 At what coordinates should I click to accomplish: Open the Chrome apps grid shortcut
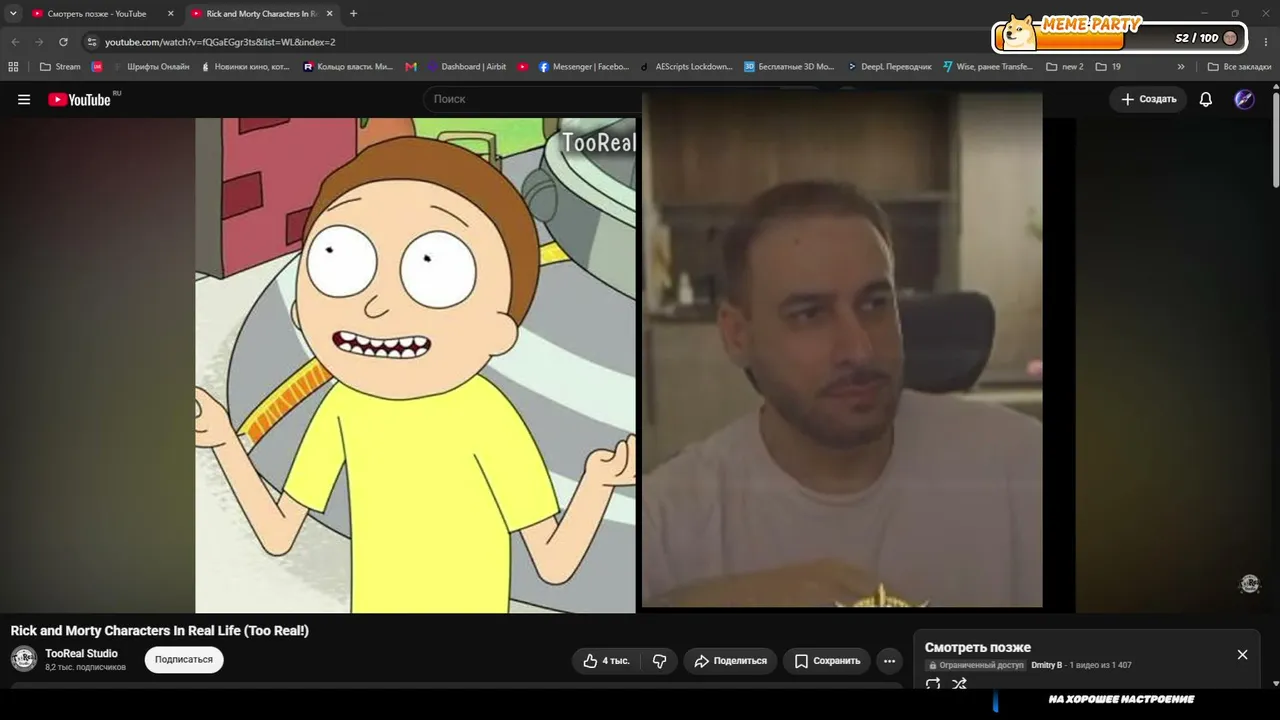coord(13,67)
